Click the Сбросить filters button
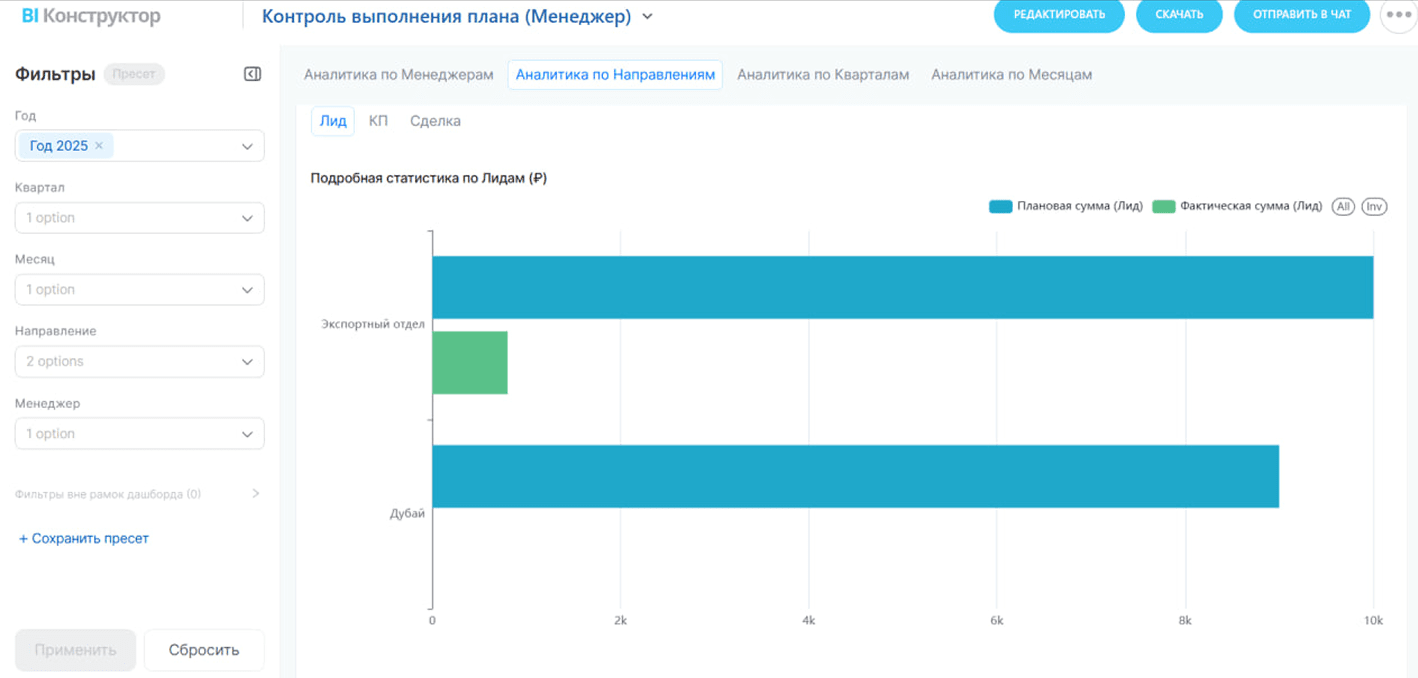This screenshot has height=678, width=1418. [204, 650]
